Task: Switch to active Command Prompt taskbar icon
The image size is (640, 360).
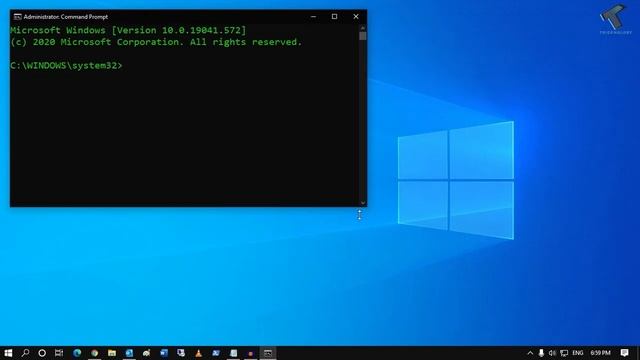Action: click(268, 353)
